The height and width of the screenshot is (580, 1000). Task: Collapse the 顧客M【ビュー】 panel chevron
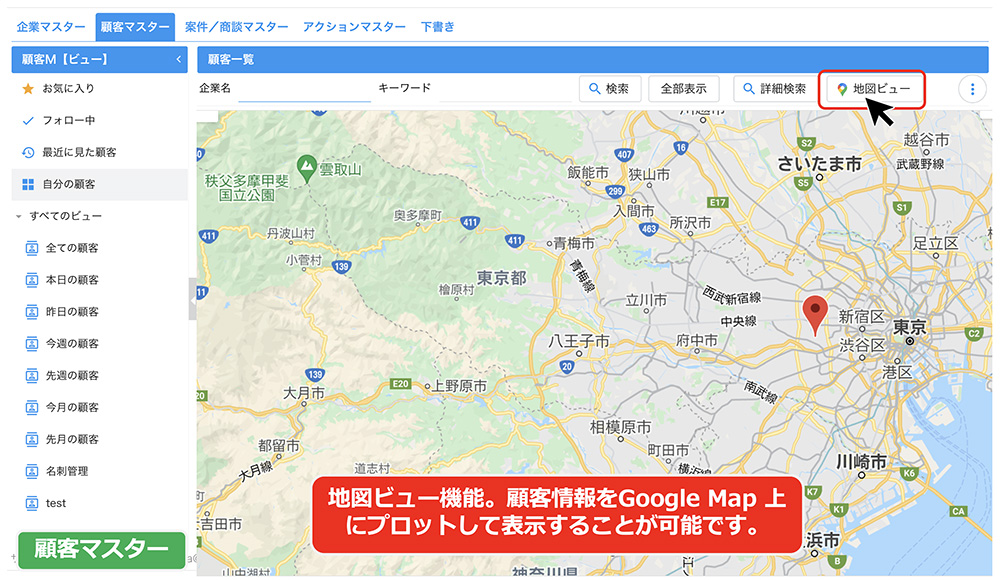pos(179,59)
